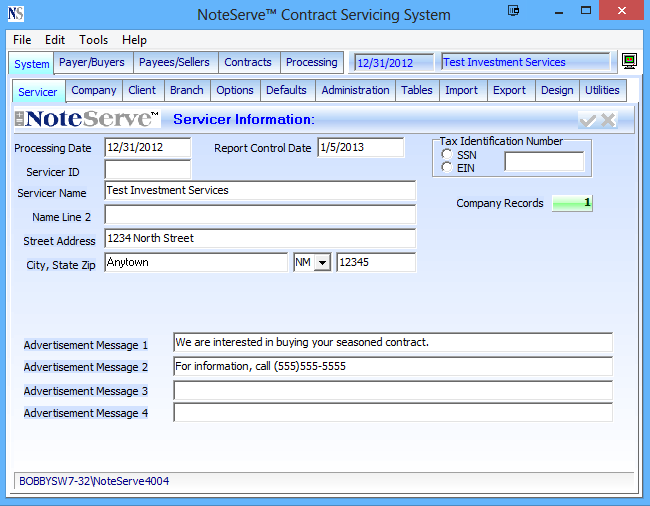Click the Tax Identification Number text box
The image size is (650, 506).
coord(544,162)
